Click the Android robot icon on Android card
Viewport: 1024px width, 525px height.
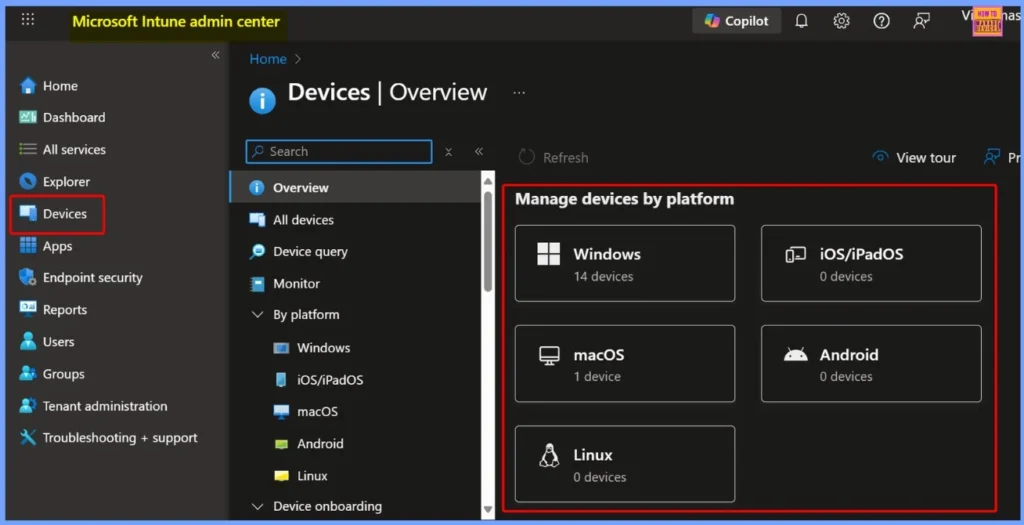tap(795, 355)
